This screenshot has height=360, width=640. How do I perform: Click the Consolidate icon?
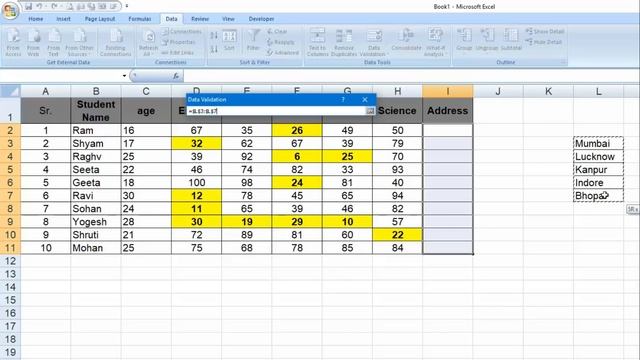coord(406,40)
